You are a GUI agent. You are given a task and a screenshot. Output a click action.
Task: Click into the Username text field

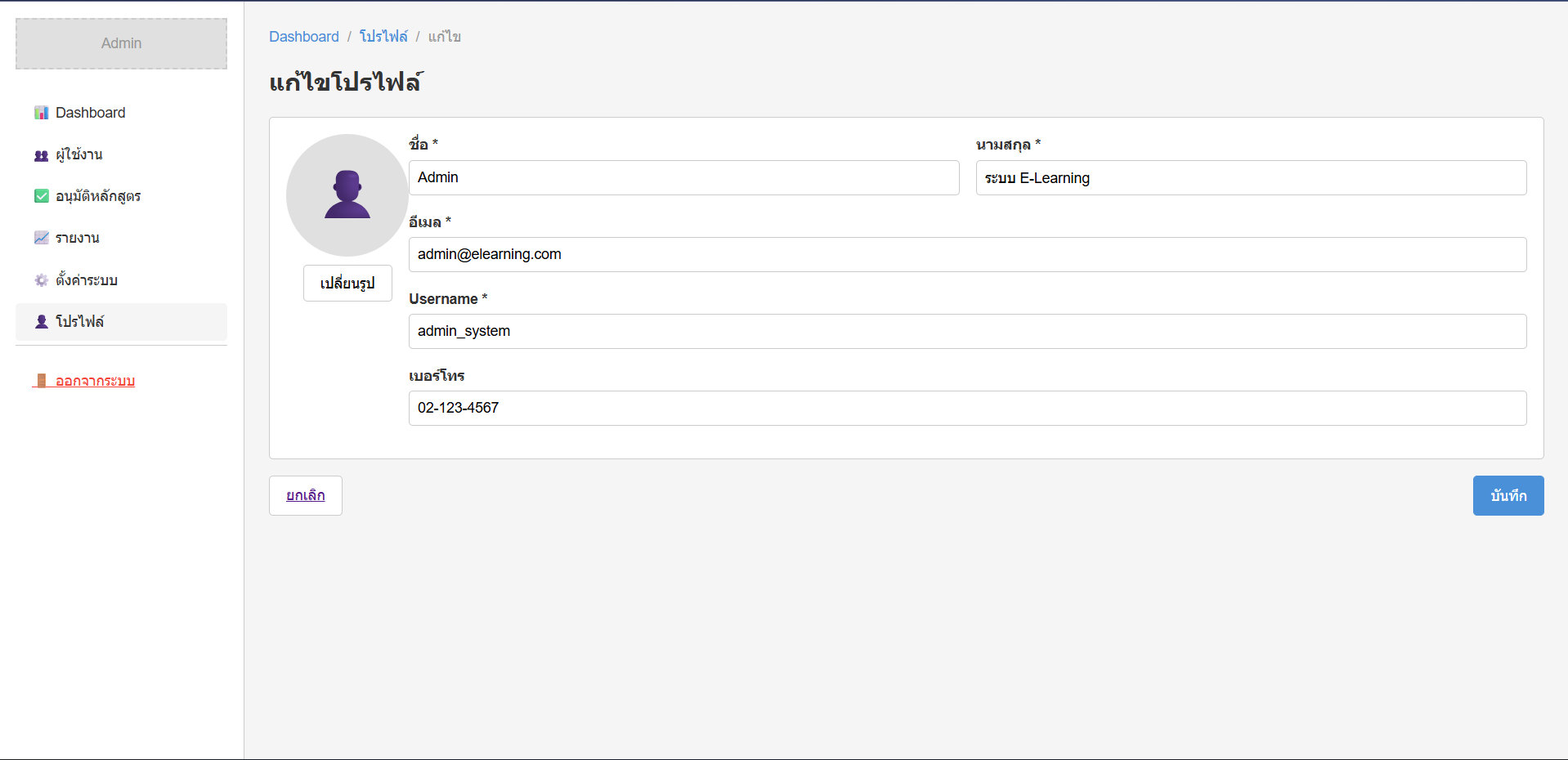point(967,331)
